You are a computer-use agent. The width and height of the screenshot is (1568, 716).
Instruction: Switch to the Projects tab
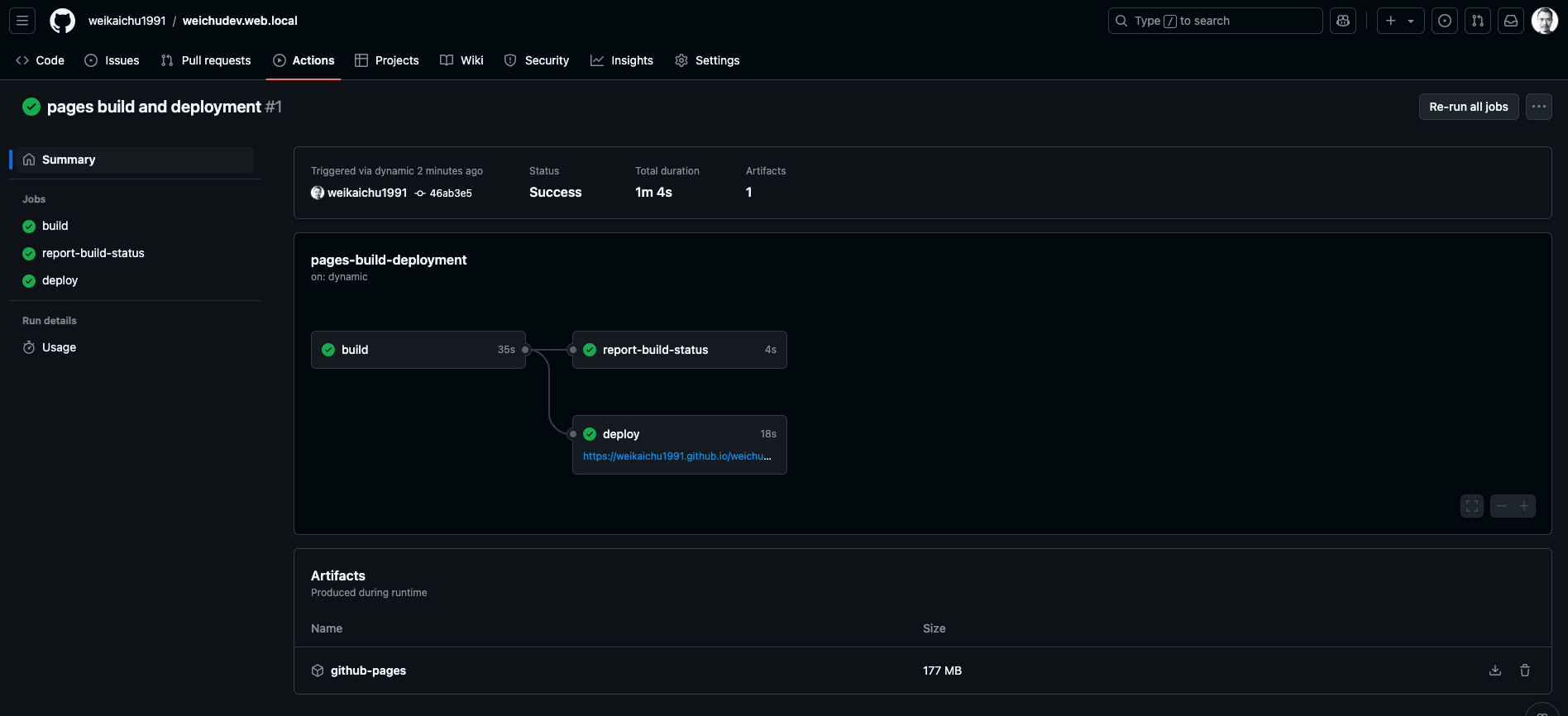(x=387, y=60)
